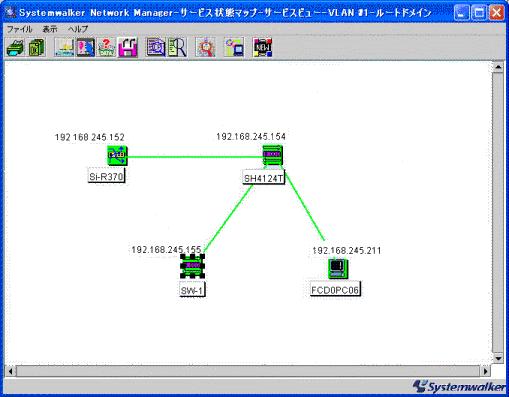Click the vertical scrollbar up arrow
Screen dimensions: 509x397
pyautogui.click(x=498, y=67)
